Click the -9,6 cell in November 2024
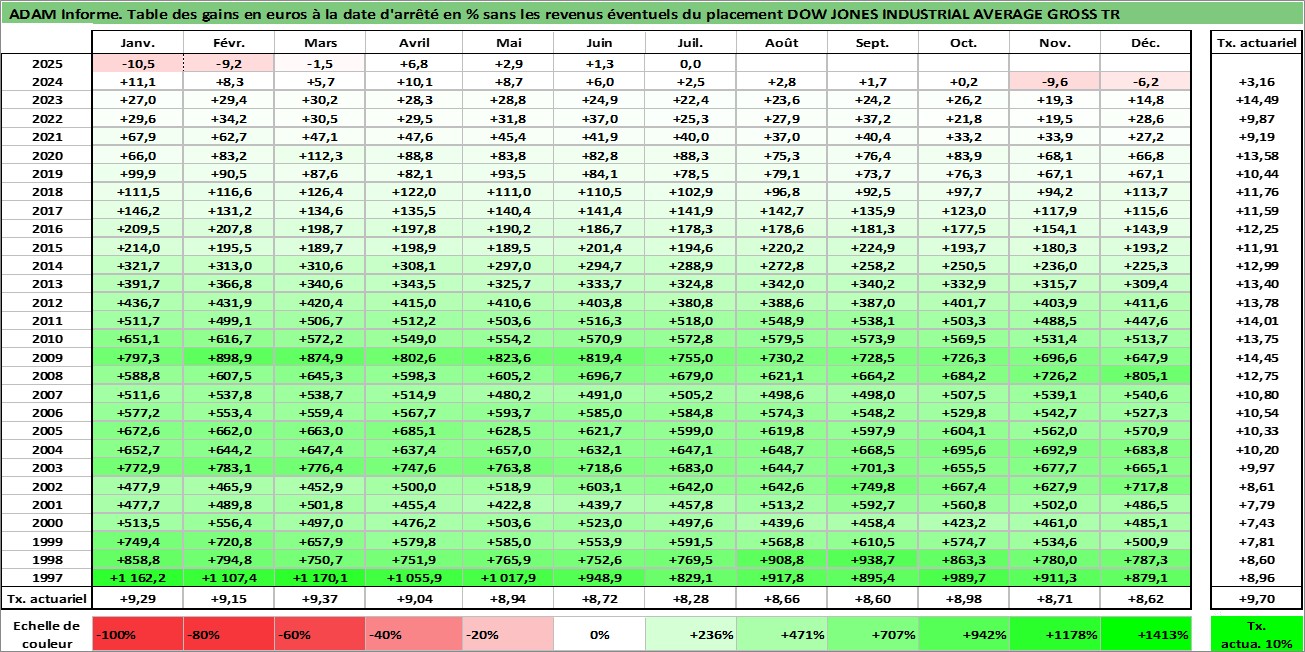 1055,82
